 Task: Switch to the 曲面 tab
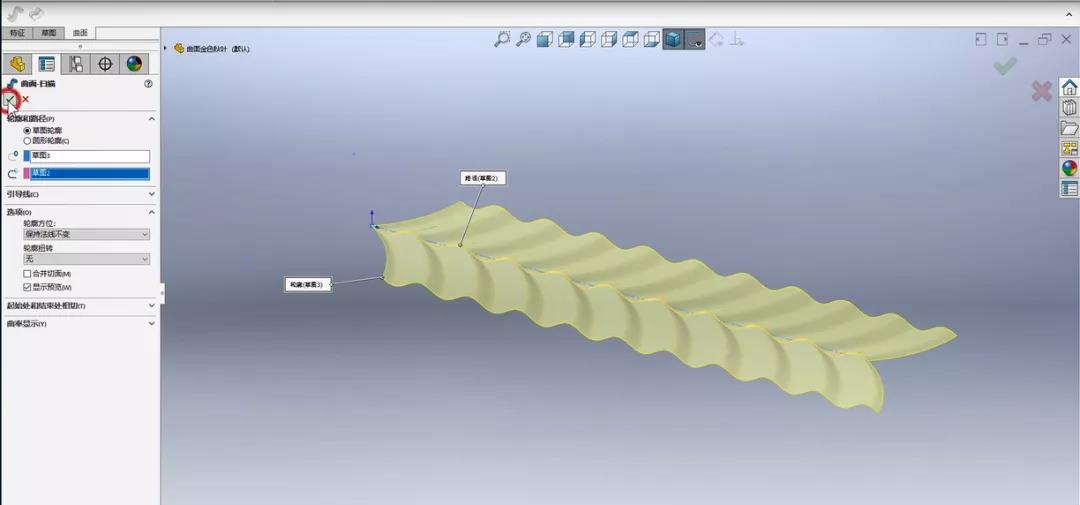(80, 32)
